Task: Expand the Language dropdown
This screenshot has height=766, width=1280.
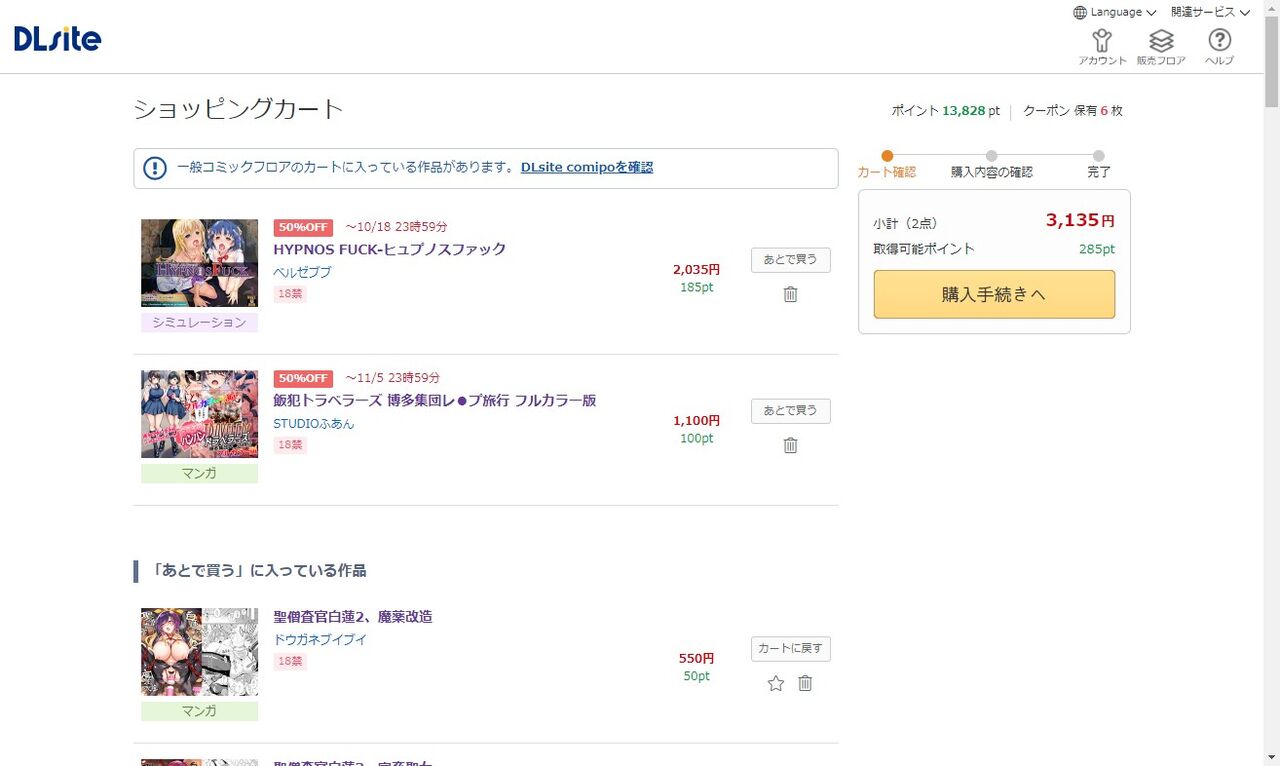Action: [x=1114, y=12]
